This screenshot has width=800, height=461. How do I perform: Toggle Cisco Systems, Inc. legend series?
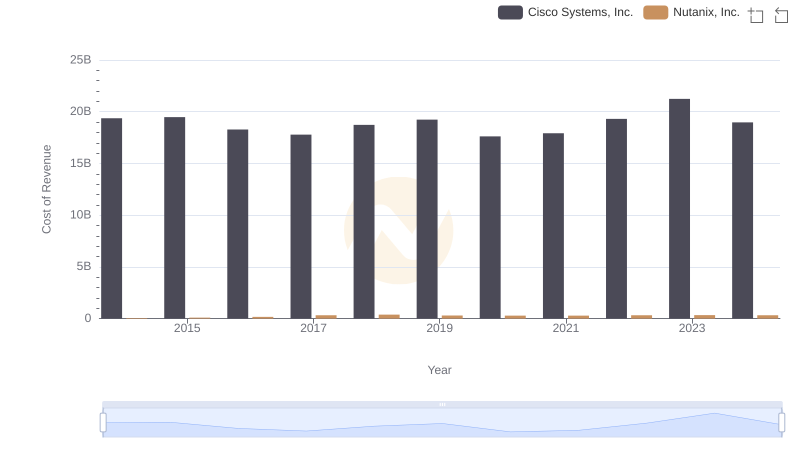pyautogui.click(x=565, y=12)
